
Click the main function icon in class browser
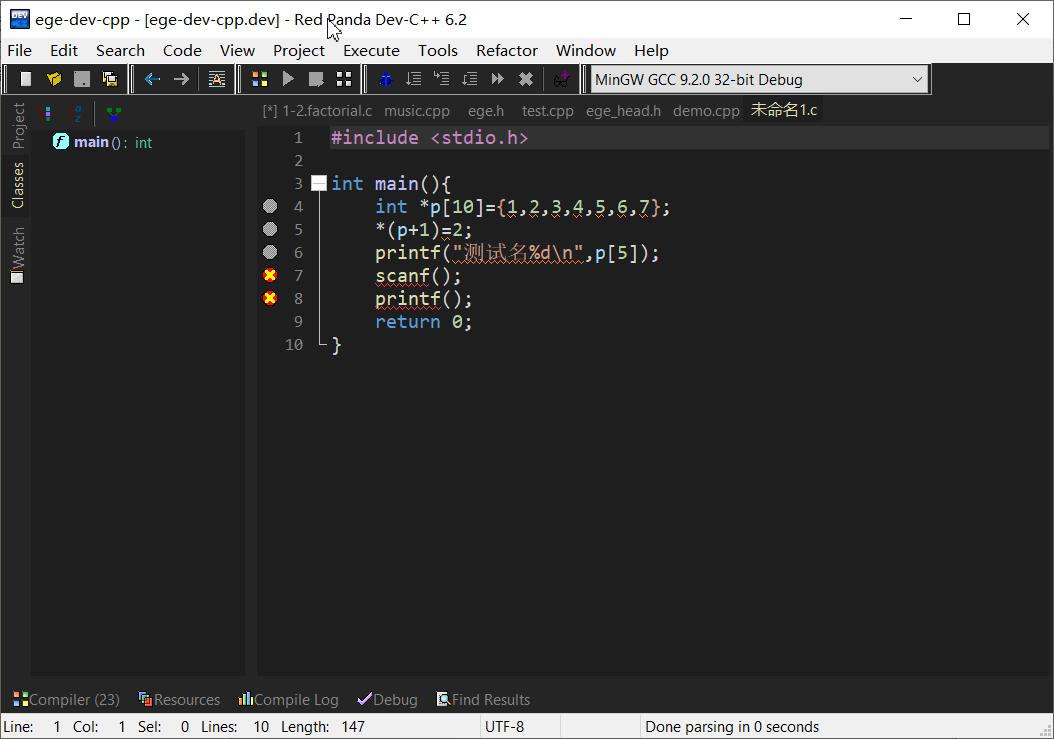(x=61, y=141)
